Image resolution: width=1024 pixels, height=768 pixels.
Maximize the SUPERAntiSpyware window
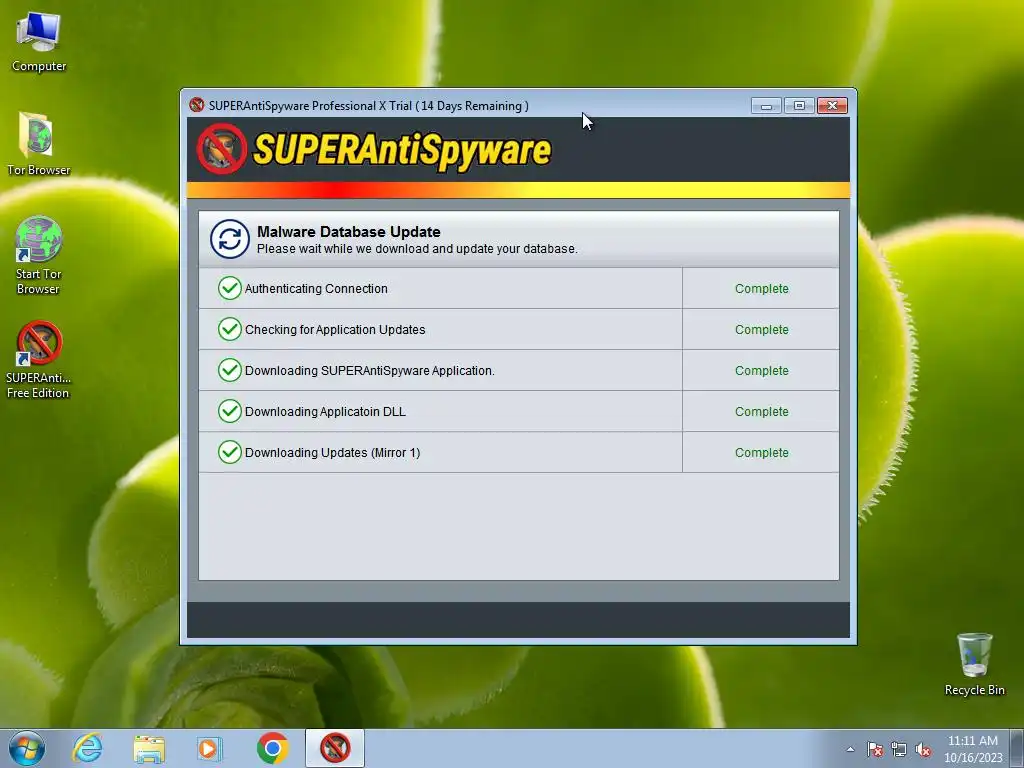coord(799,105)
